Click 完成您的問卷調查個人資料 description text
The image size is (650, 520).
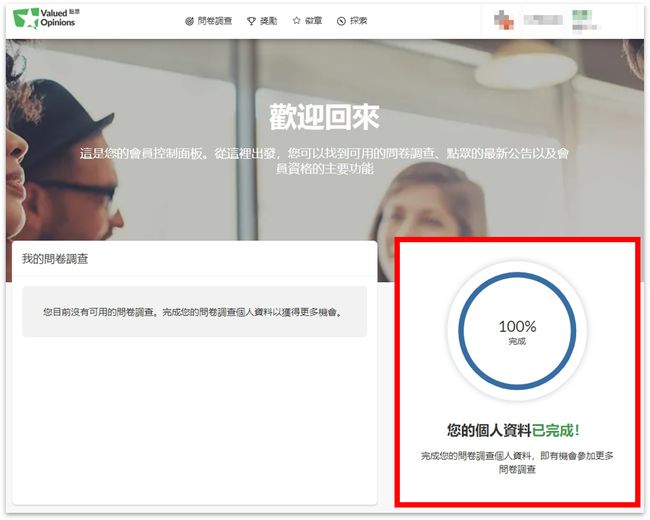517,462
